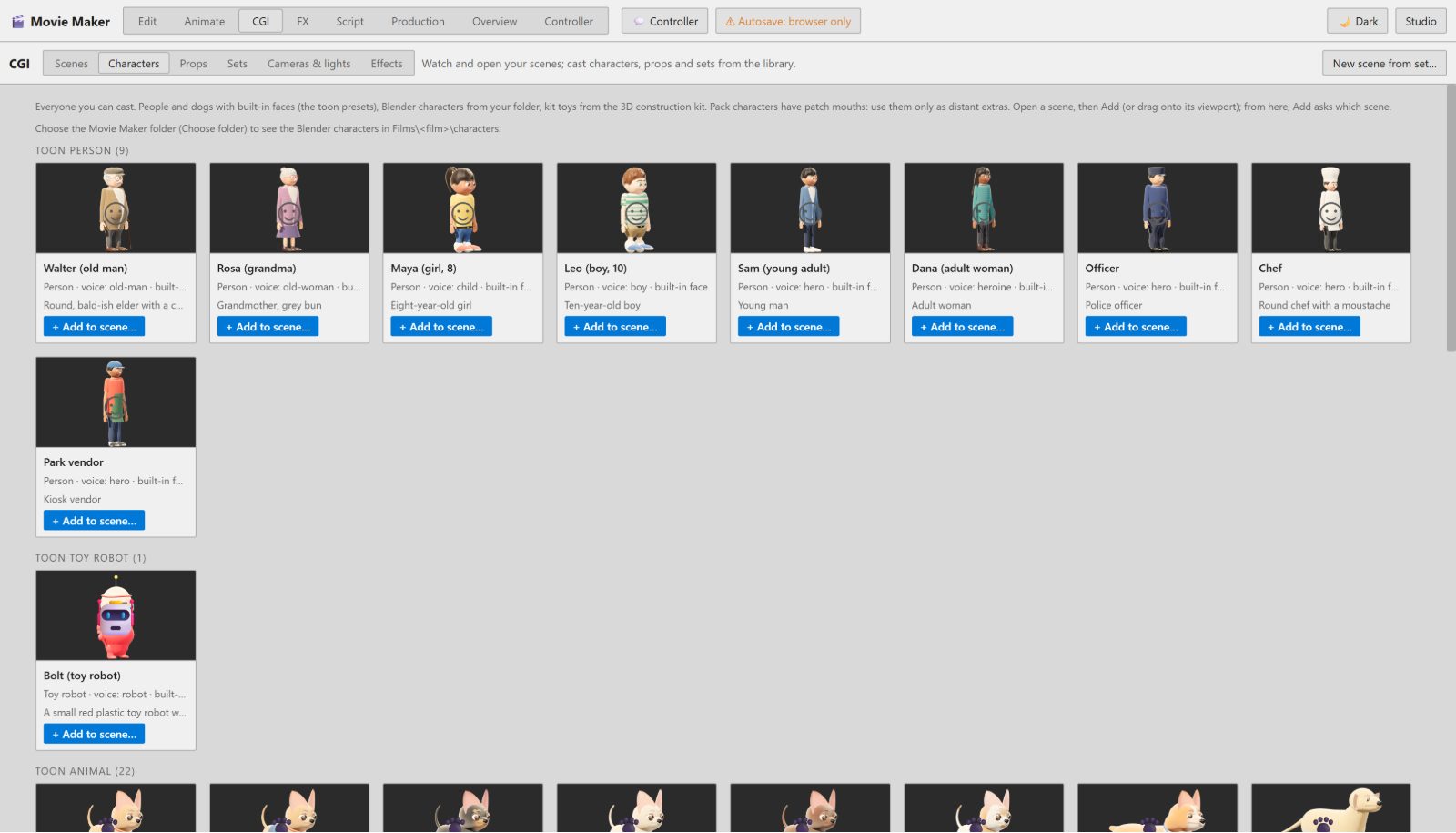The image size is (1456, 833).
Task: Select the Scenes sub-tab
Action: (71, 64)
